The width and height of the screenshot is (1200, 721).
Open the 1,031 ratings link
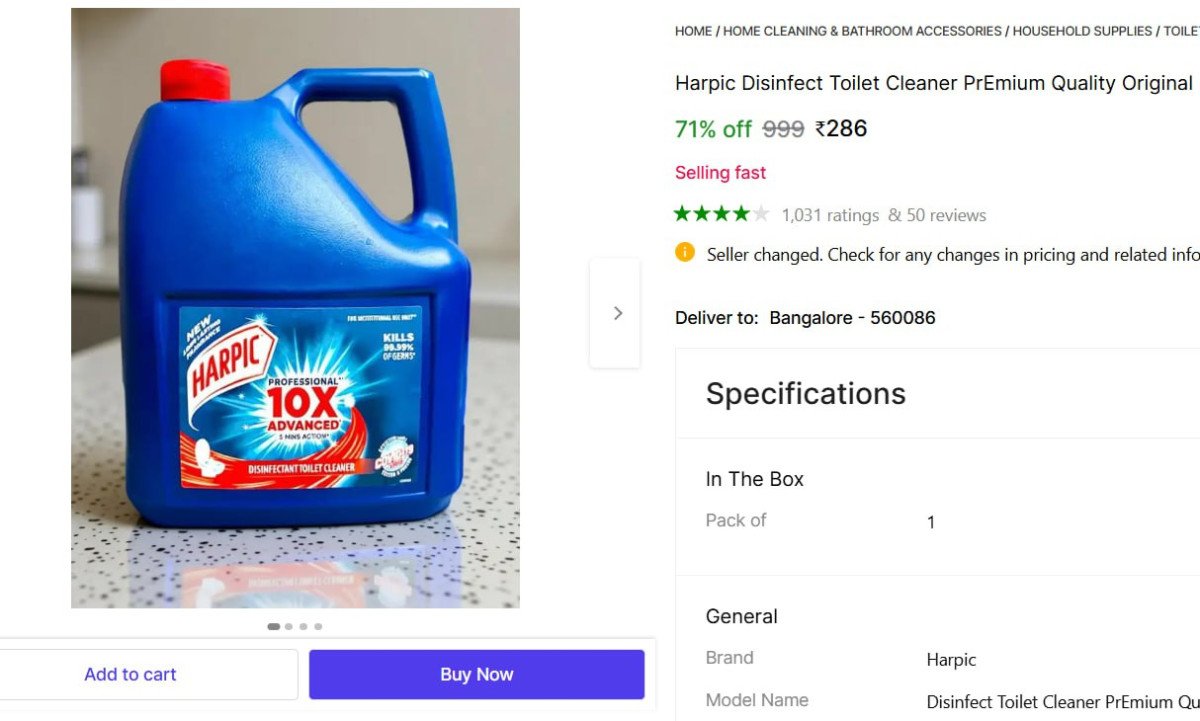[x=830, y=215]
